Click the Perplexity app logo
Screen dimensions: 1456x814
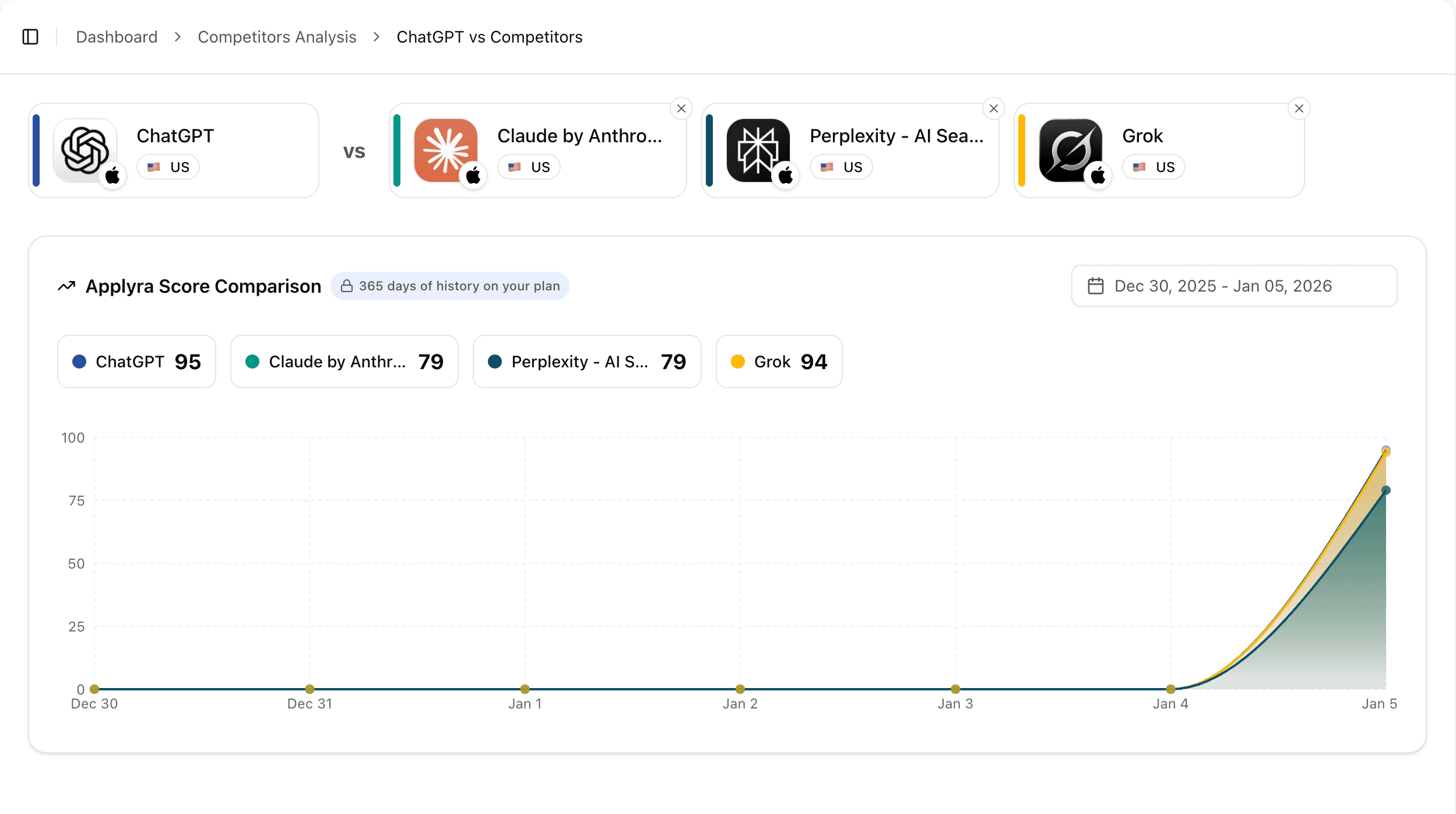[758, 150]
